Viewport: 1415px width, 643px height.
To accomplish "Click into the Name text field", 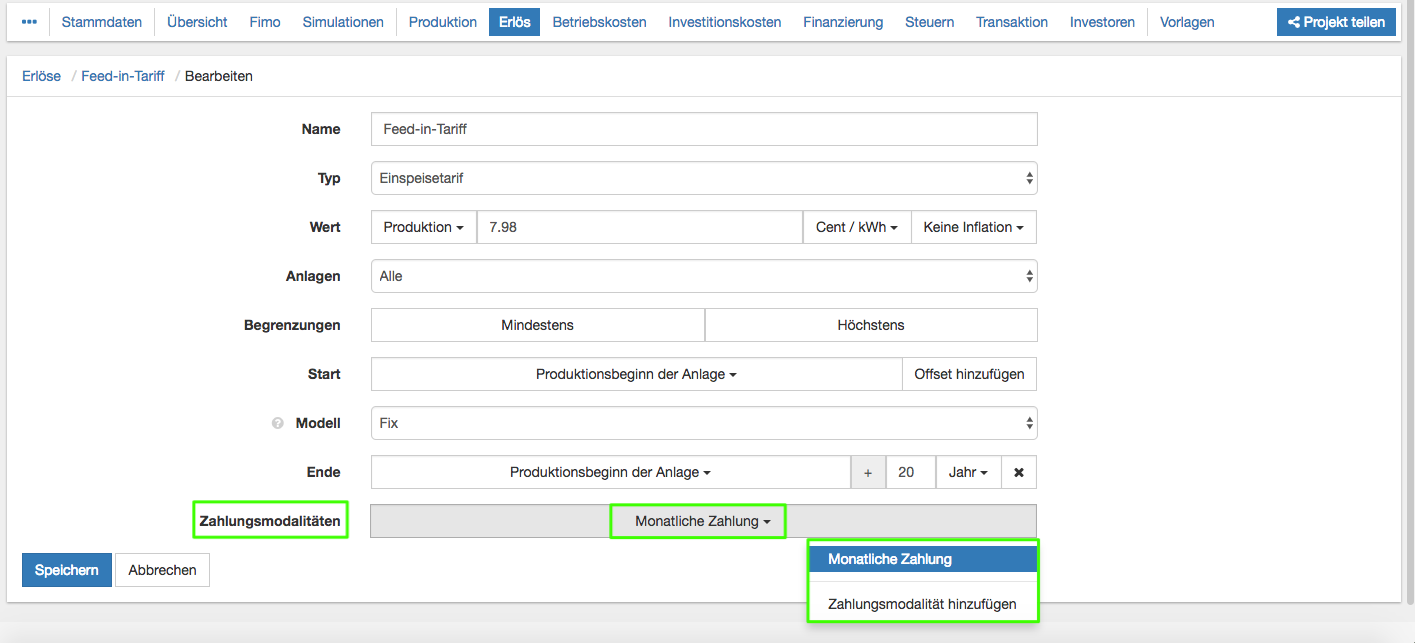I will [x=703, y=129].
